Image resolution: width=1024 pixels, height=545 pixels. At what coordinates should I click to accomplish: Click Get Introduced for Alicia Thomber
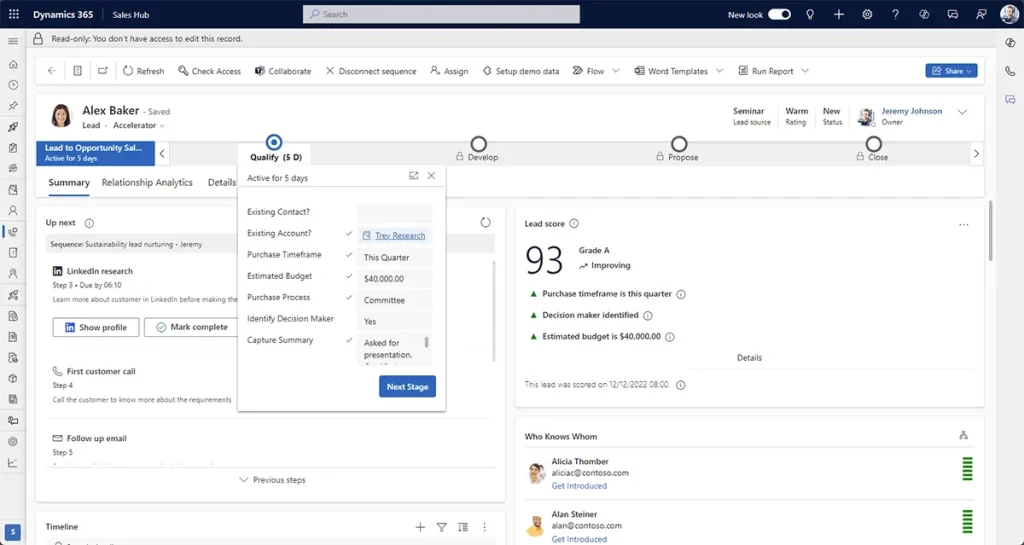(x=579, y=486)
